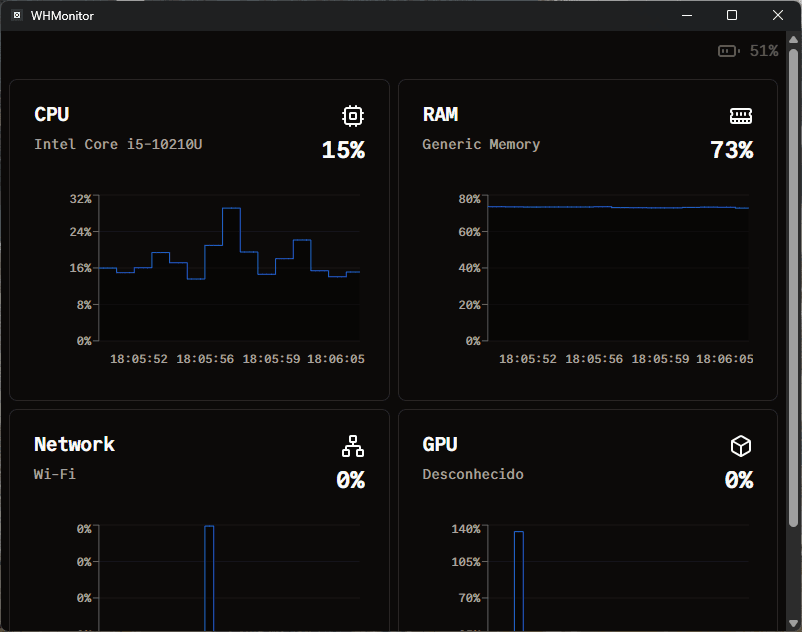
Task: Click the CPU processor chip icon
Action: click(x=352, y=116)
